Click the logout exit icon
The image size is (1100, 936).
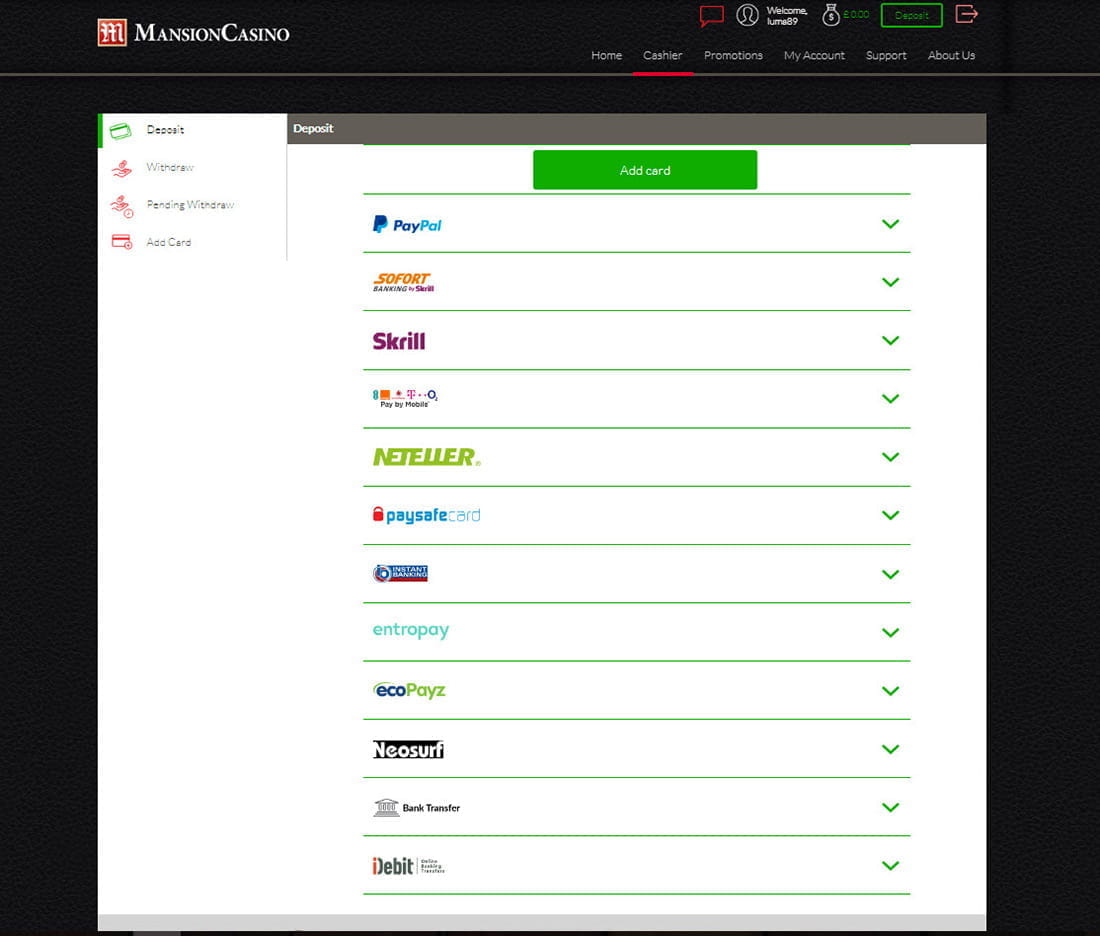click(x=966, y=14)
